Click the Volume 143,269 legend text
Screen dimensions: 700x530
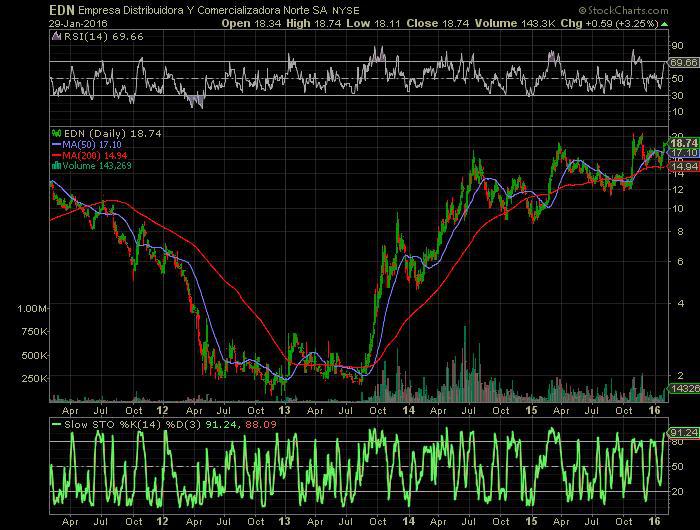pos(97,166)
